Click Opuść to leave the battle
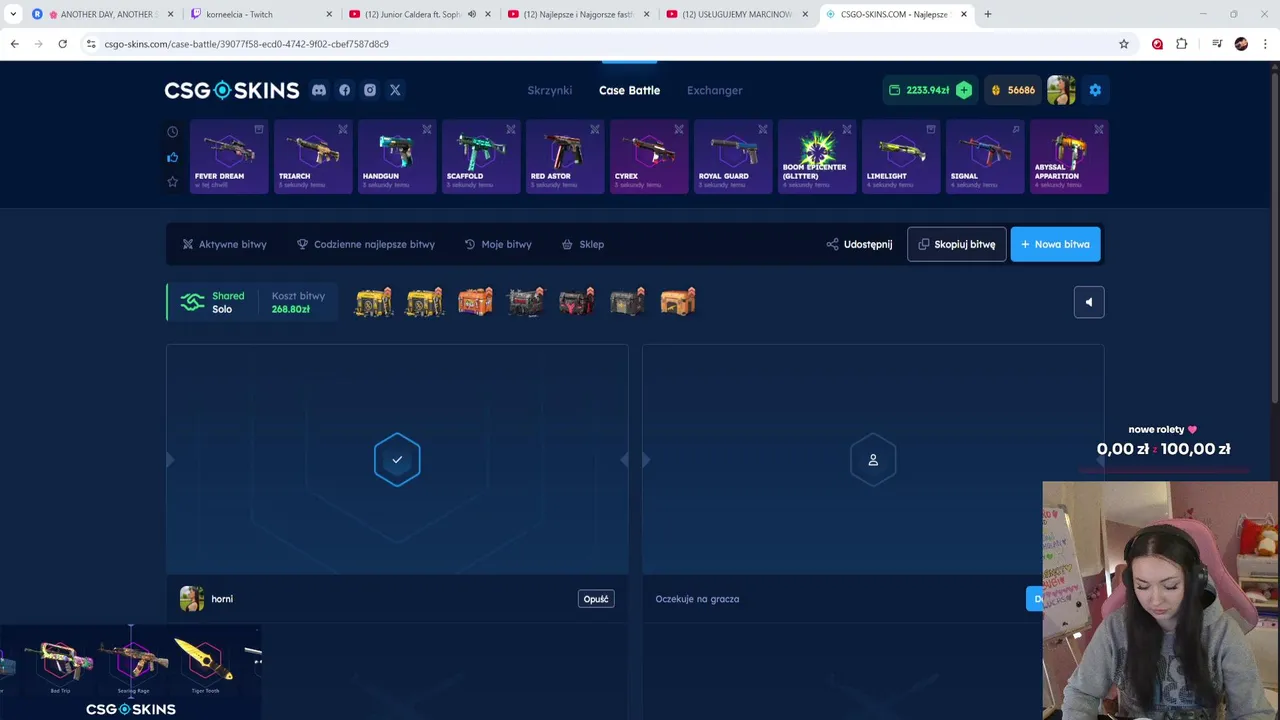 click(596, 599)
